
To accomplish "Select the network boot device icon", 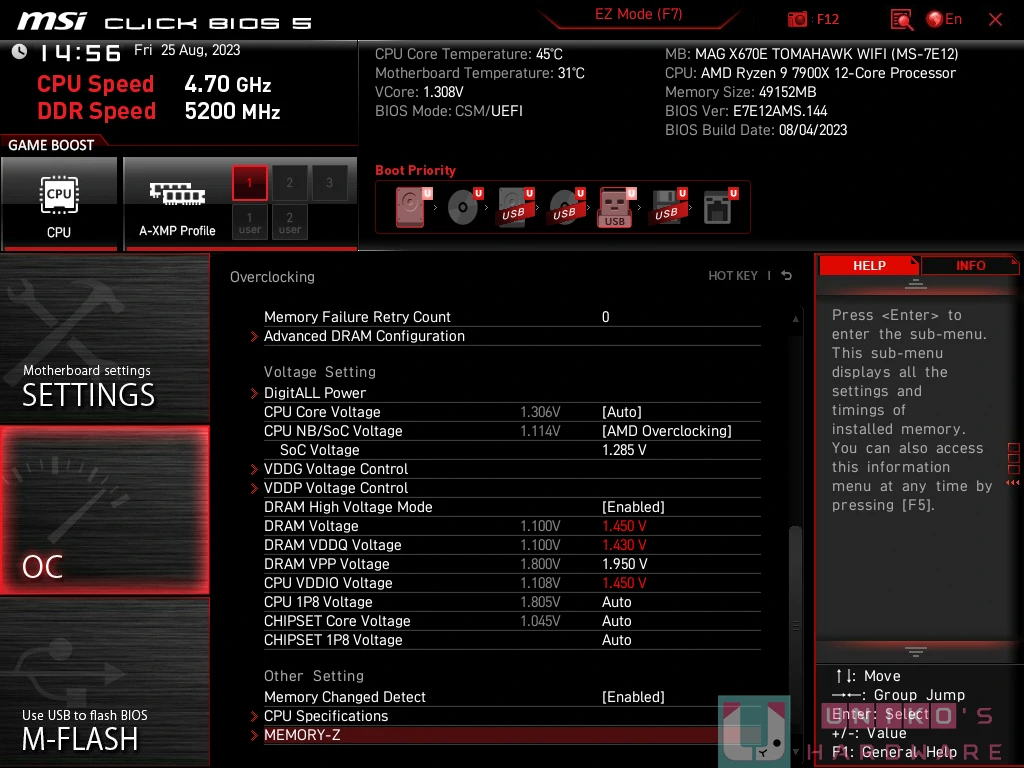I will (x=719, y=207).
